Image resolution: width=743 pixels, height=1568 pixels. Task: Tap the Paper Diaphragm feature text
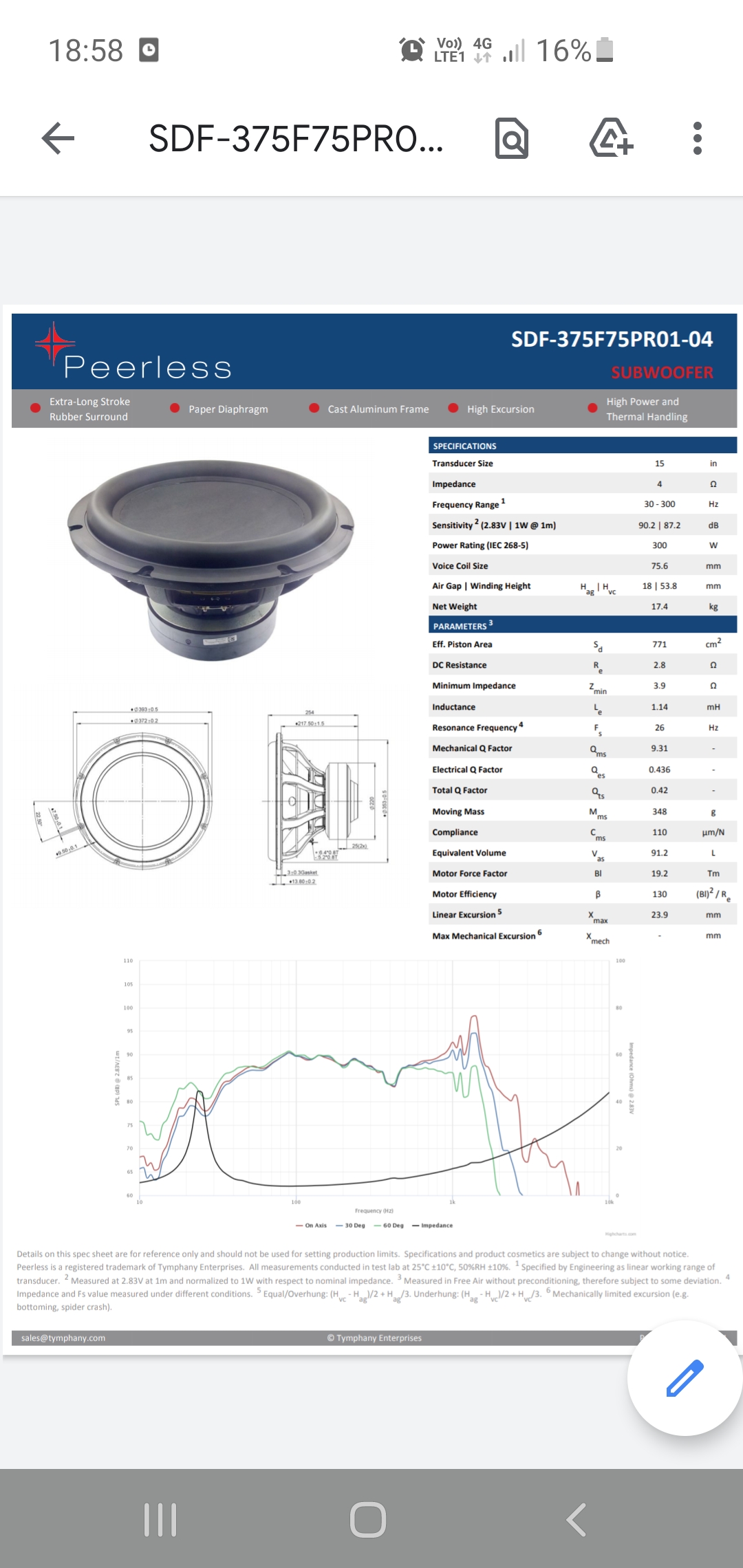228,409
